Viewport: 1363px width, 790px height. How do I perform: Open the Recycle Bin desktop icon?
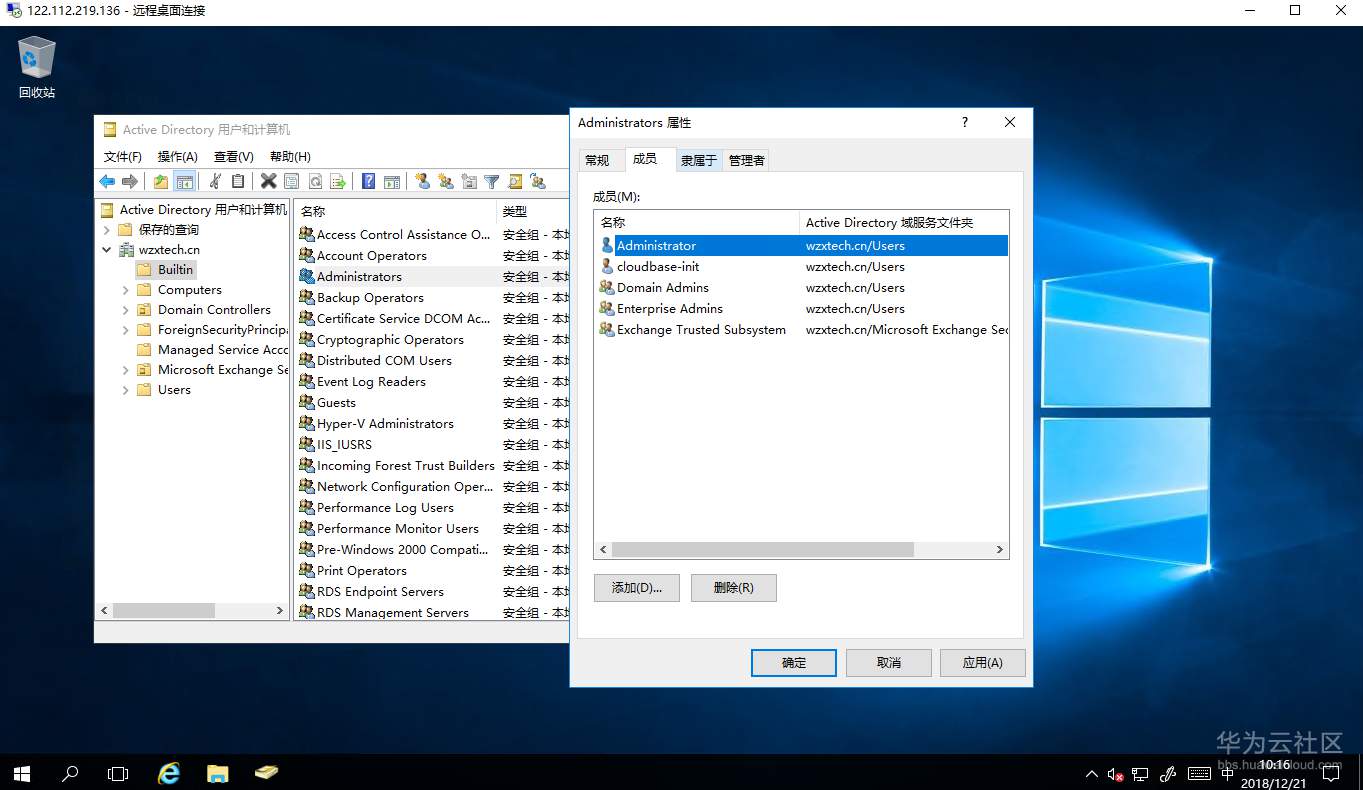point(37,67)
